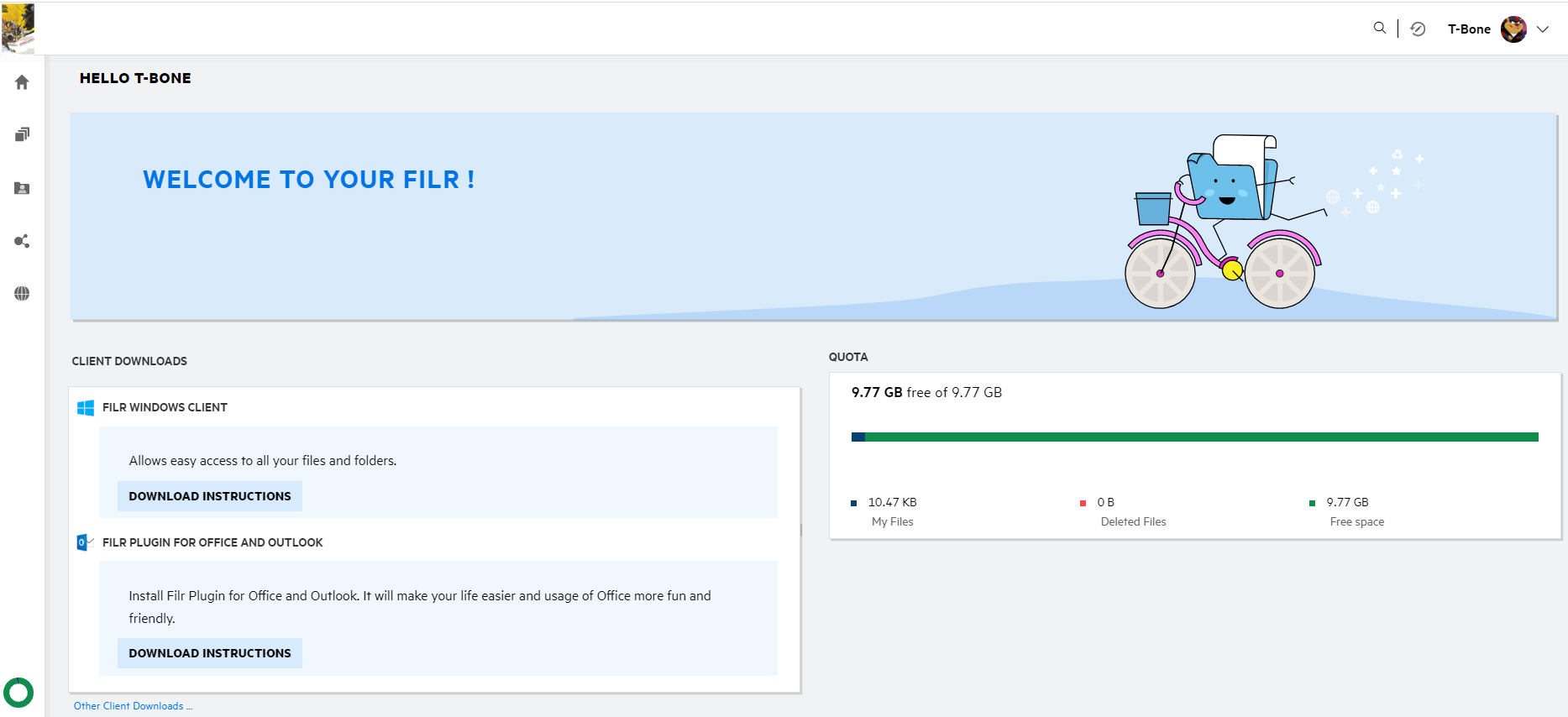Screen dimensions: 1568x717
Task: Click the green Free space legend swatch
Action: 1312,503
